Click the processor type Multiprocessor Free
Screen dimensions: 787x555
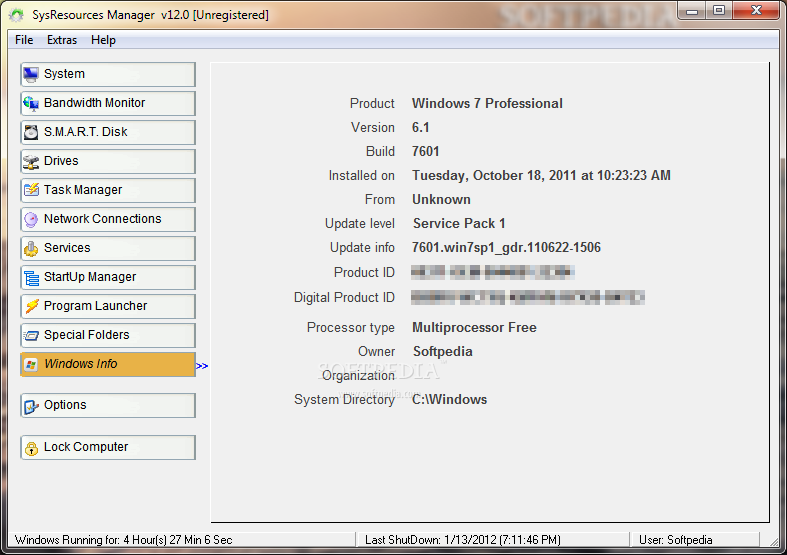pos(474,328)
